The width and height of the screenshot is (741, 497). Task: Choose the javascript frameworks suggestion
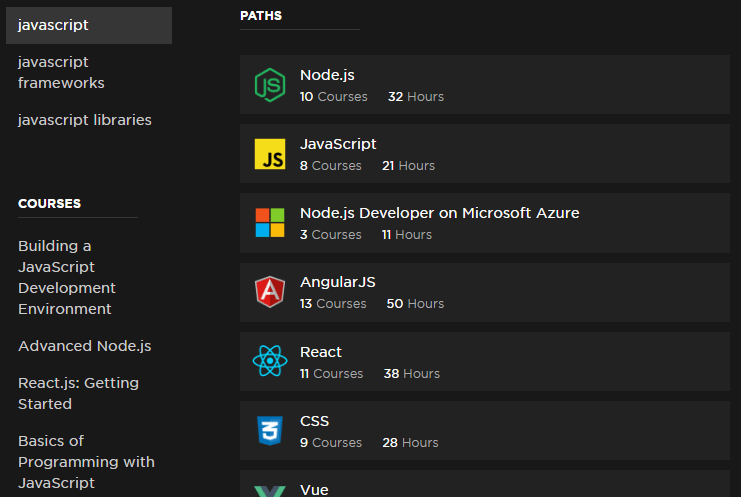[61, 72]
